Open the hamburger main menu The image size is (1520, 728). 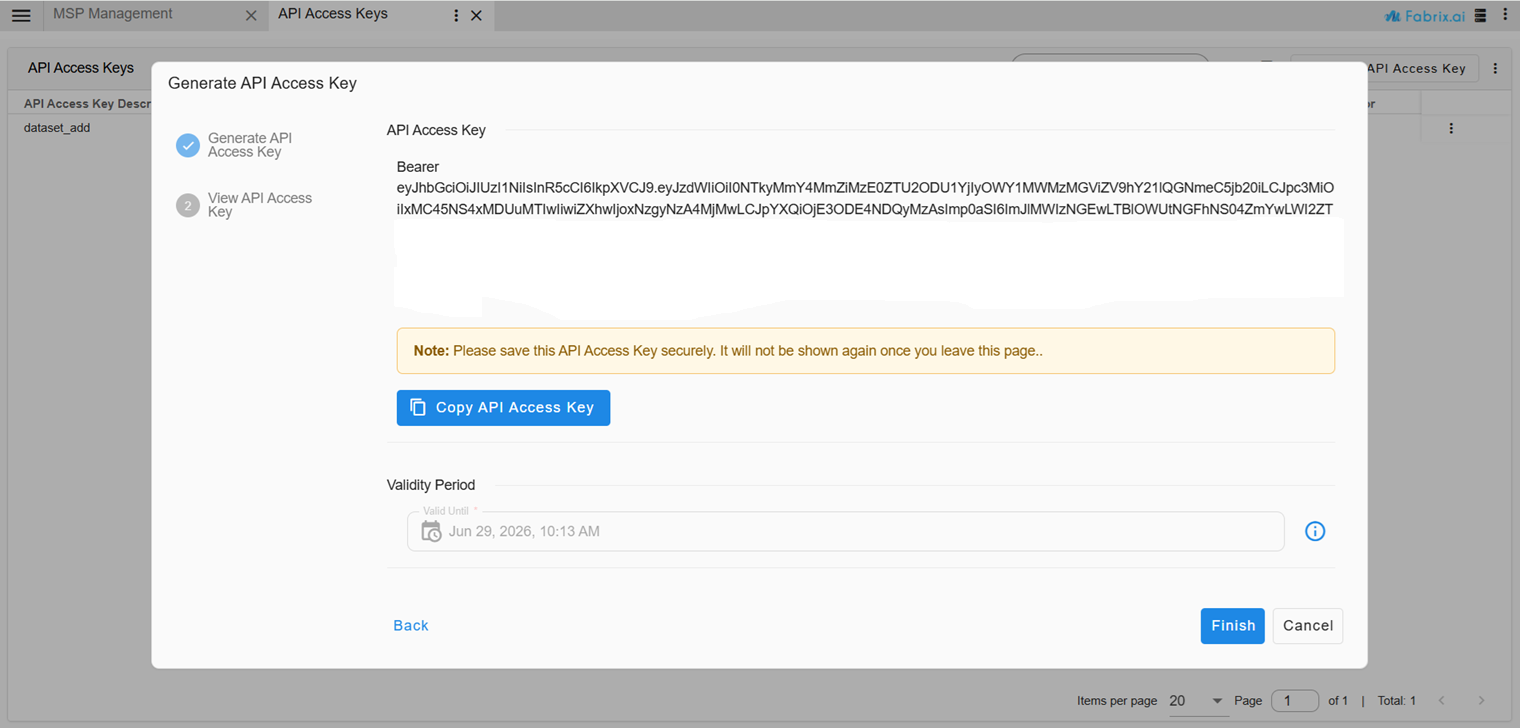21,15
